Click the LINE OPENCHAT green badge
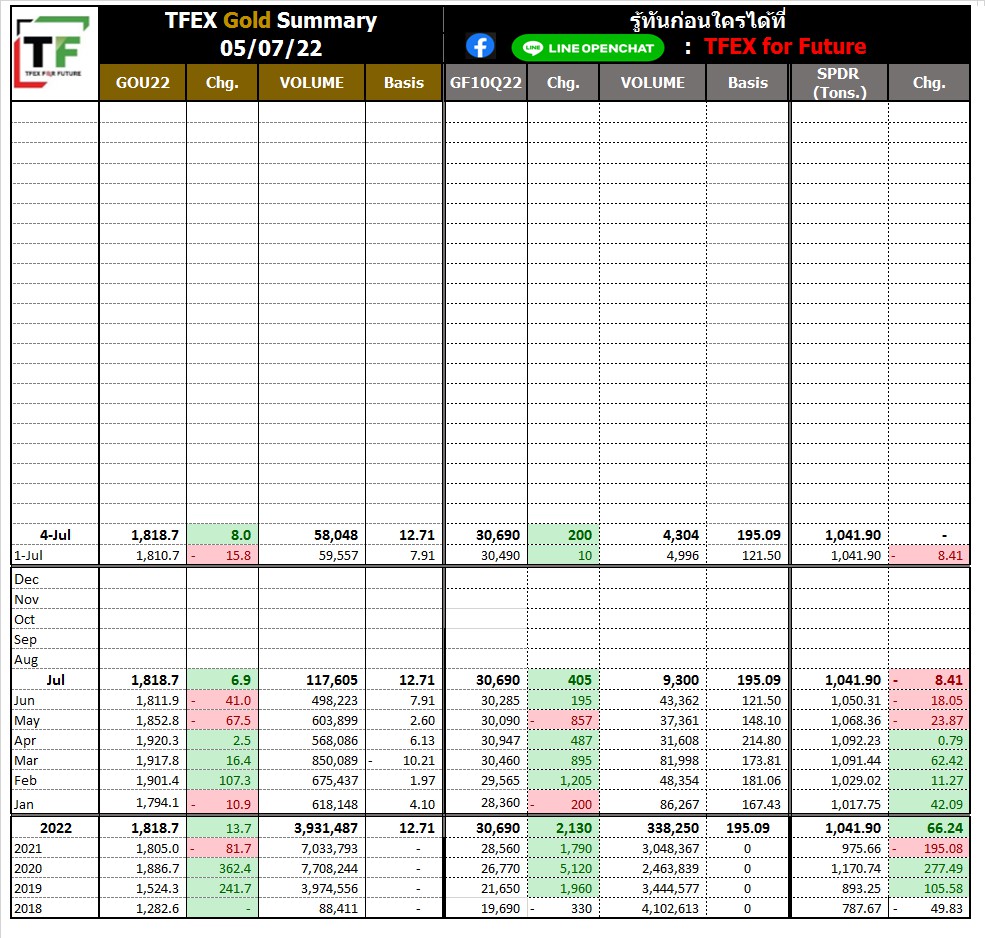The height and width of the screenshot is (938, 985). pyautogui.click(x=588, y=48)
